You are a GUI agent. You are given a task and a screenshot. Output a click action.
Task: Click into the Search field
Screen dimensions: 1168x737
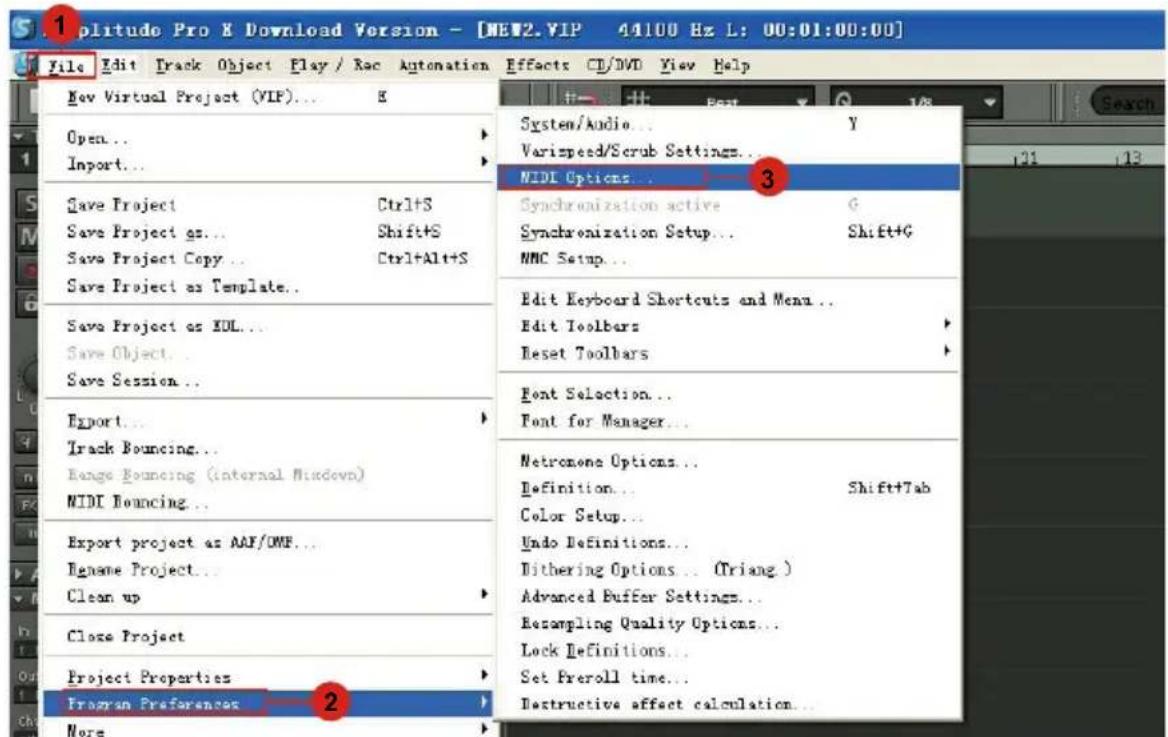[1128, 103]
